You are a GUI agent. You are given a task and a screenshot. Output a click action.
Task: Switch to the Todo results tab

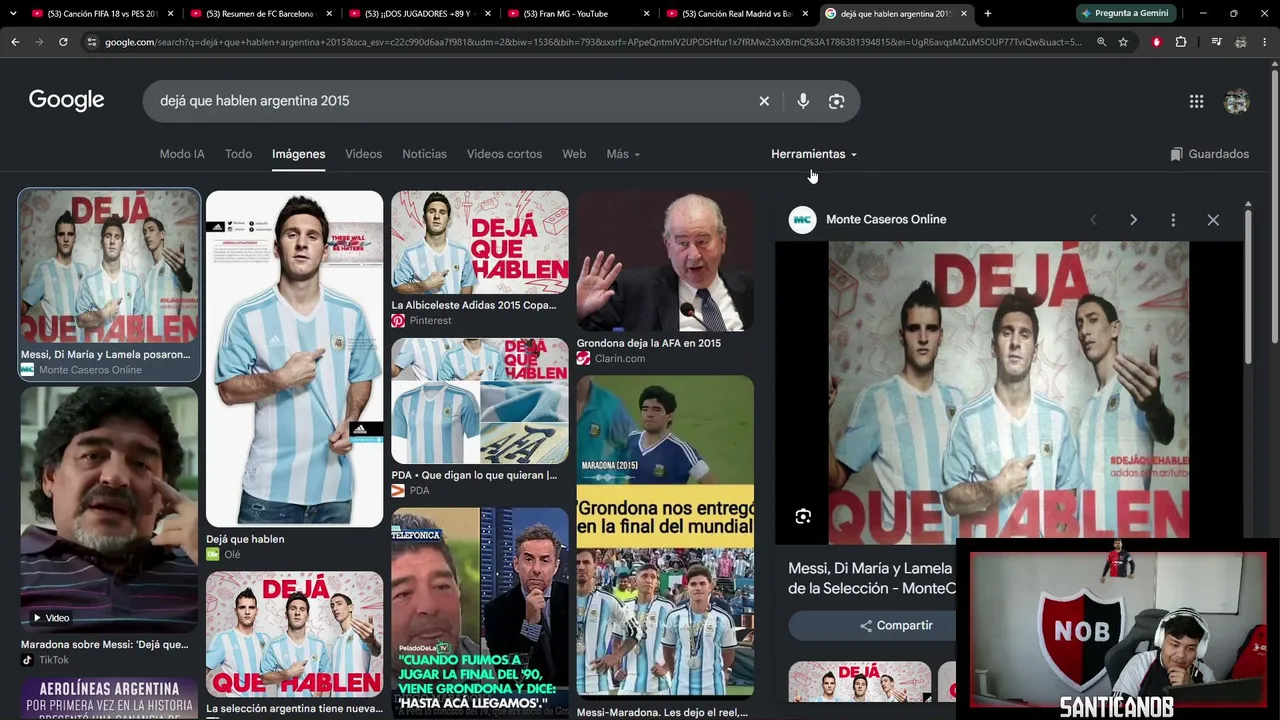(x=238, y=154)
